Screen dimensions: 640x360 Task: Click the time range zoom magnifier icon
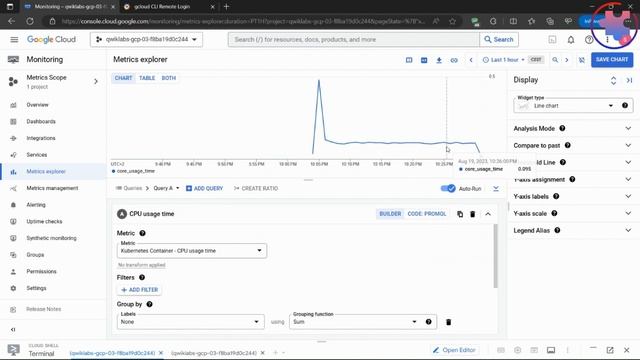point(555,60)
